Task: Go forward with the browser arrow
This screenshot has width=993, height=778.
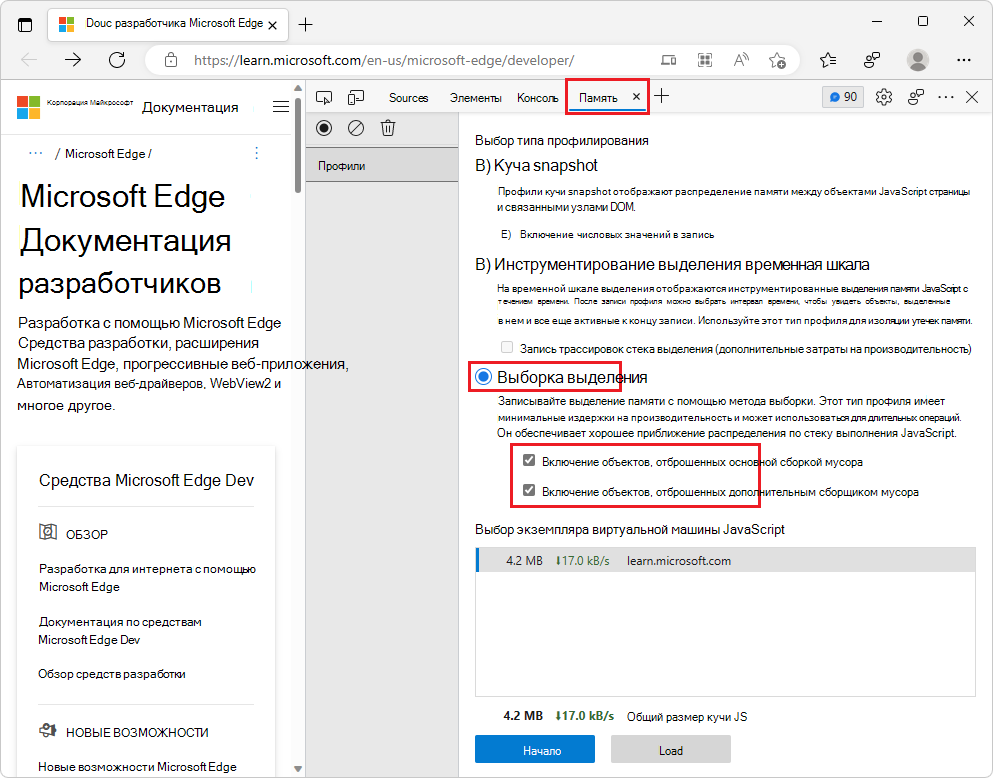Action: pos(73,60)
